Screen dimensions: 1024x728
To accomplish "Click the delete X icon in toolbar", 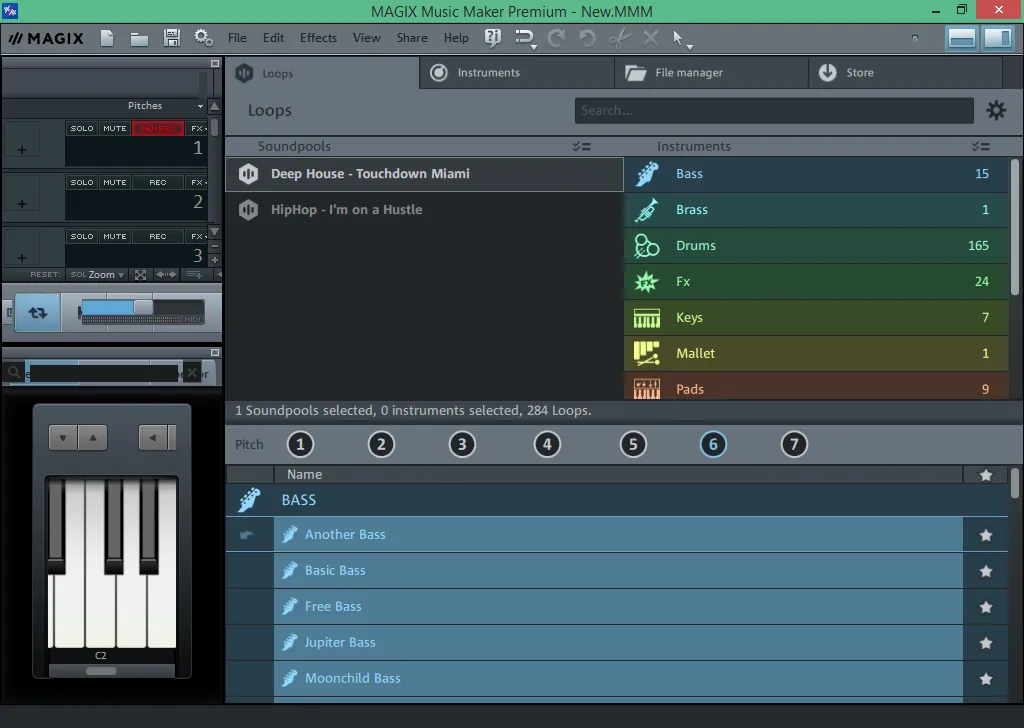I will (650, 38).
